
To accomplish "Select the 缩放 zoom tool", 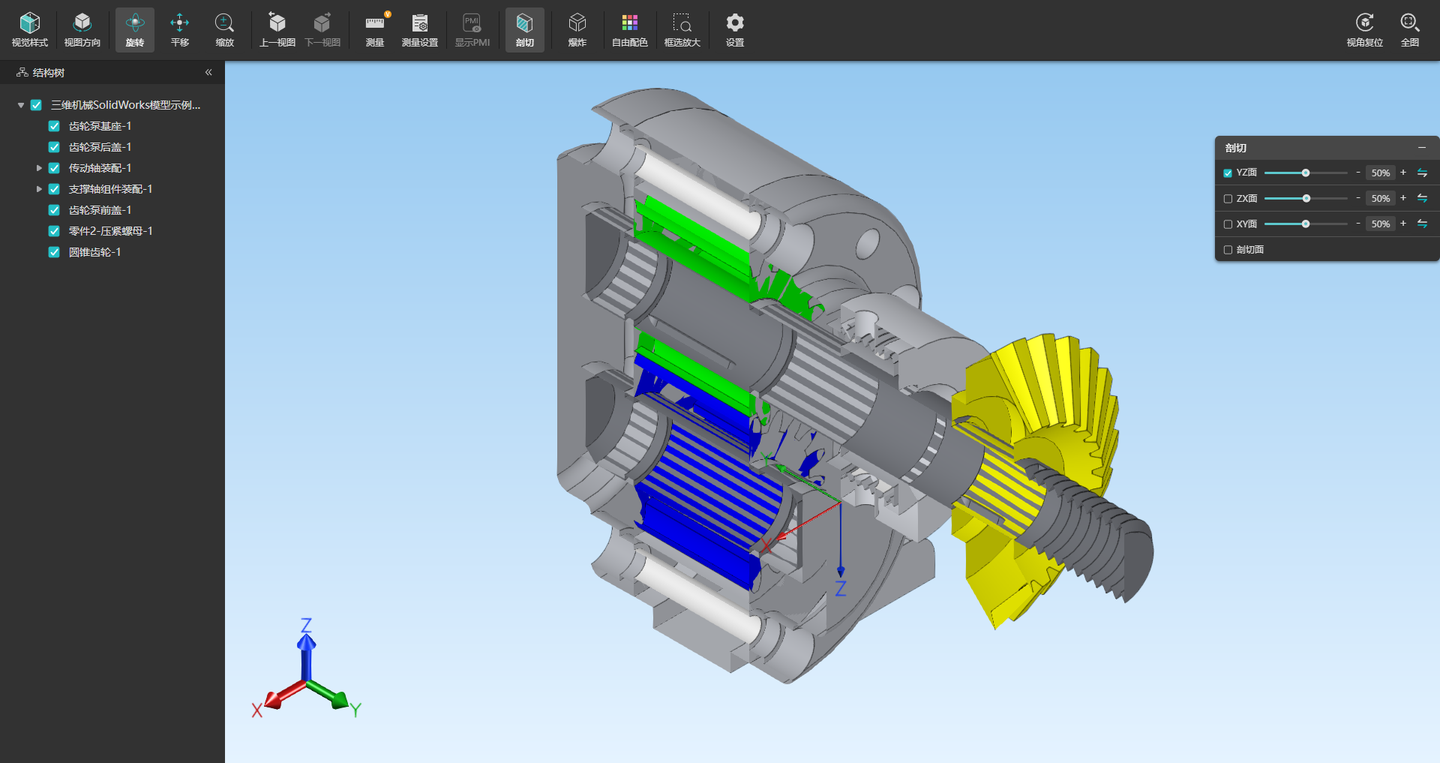I will [225, 30].
